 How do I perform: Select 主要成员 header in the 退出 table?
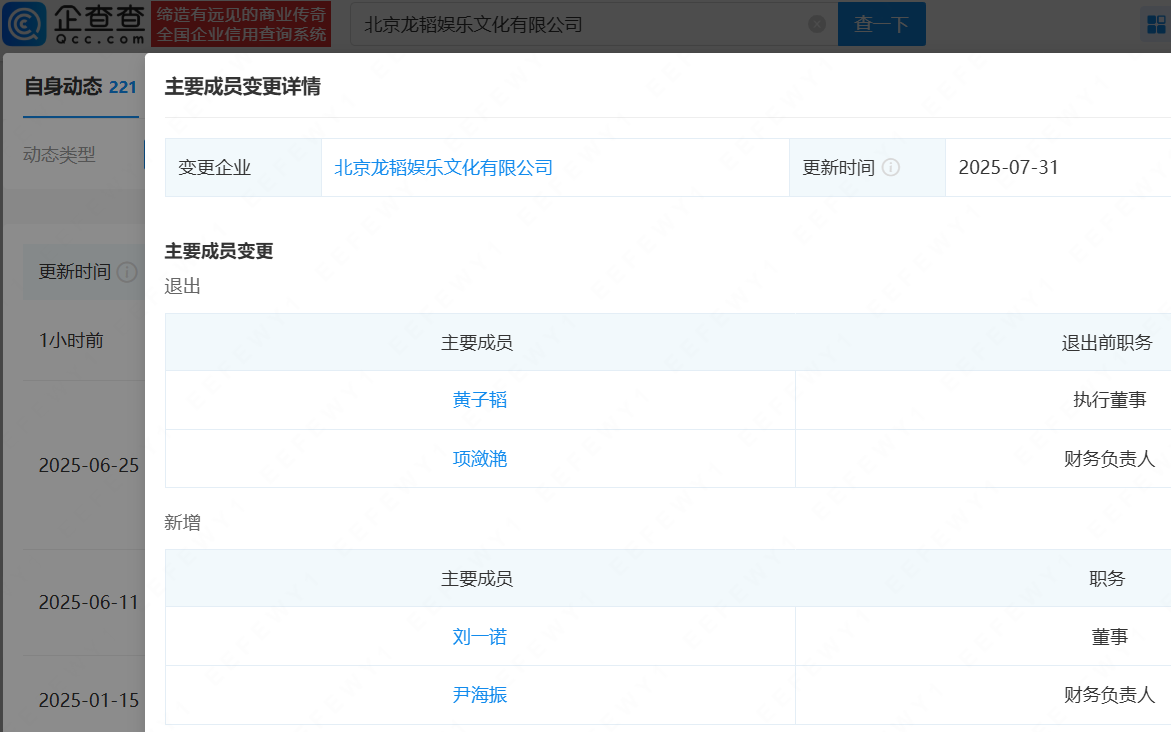click(x=476, y=343)
